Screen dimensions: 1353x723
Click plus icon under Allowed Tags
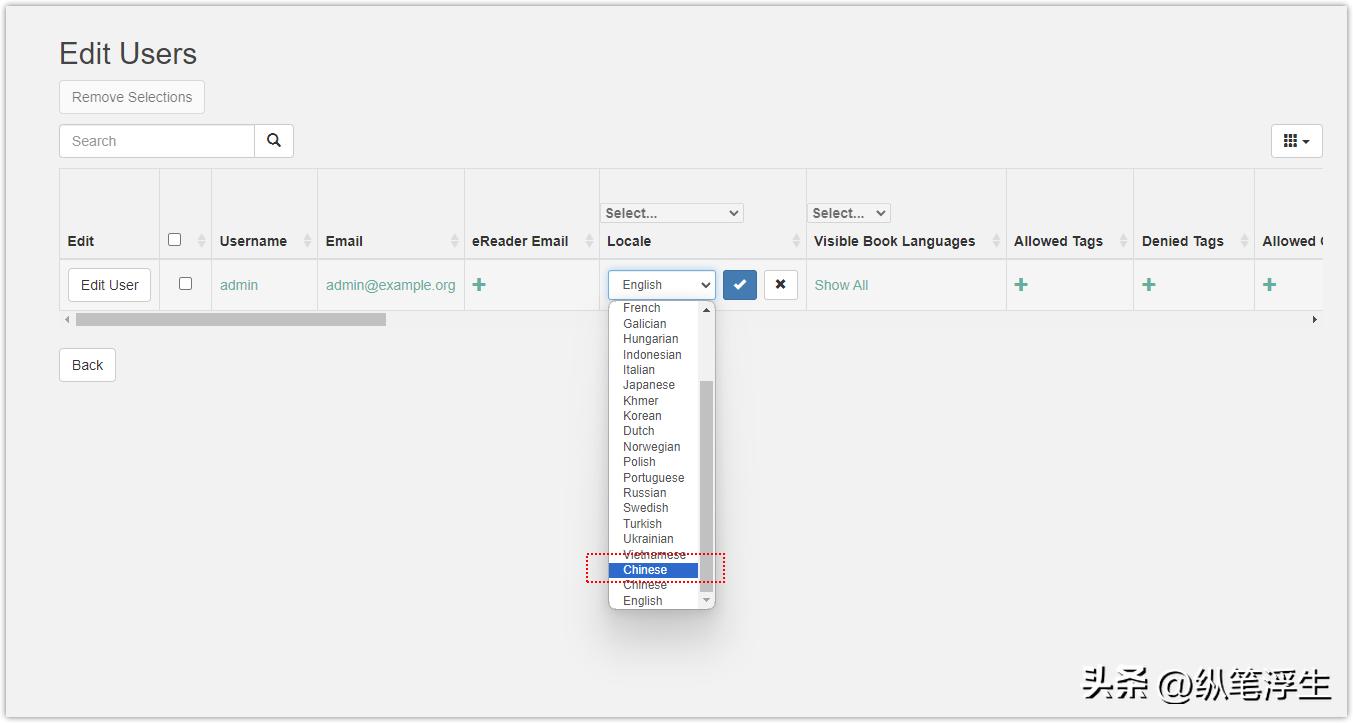point(1021,285)
